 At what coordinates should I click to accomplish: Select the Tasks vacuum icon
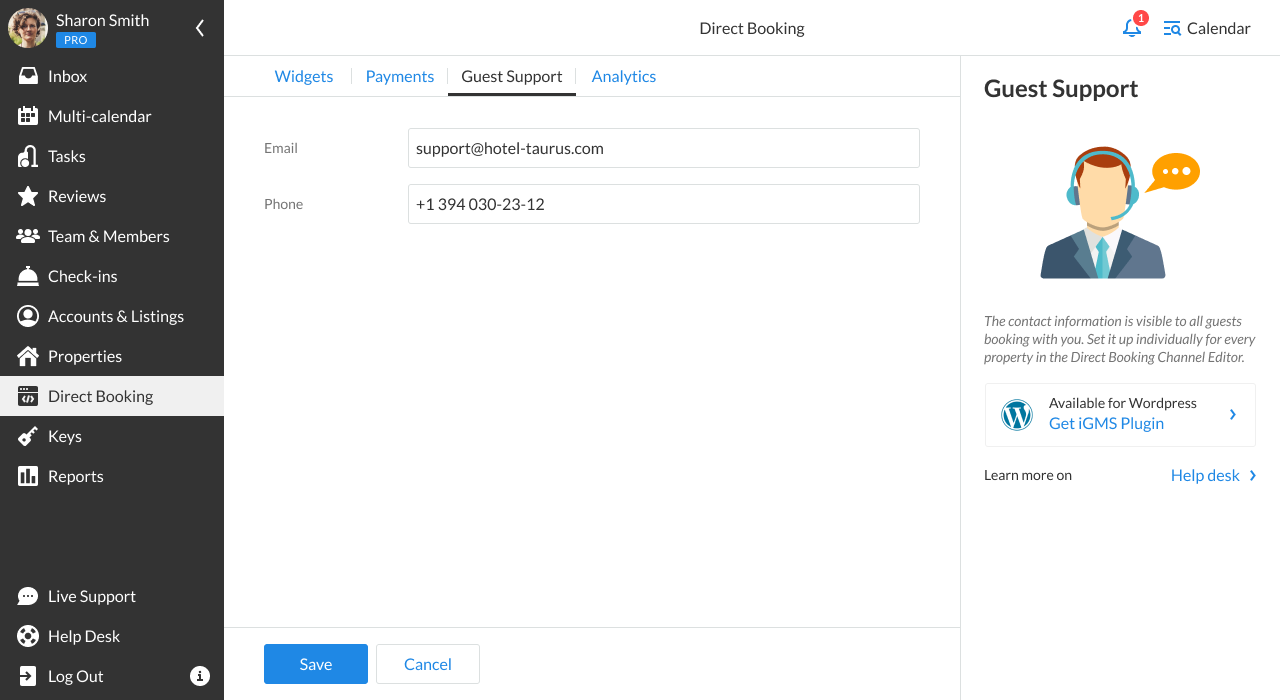(28, 156)
